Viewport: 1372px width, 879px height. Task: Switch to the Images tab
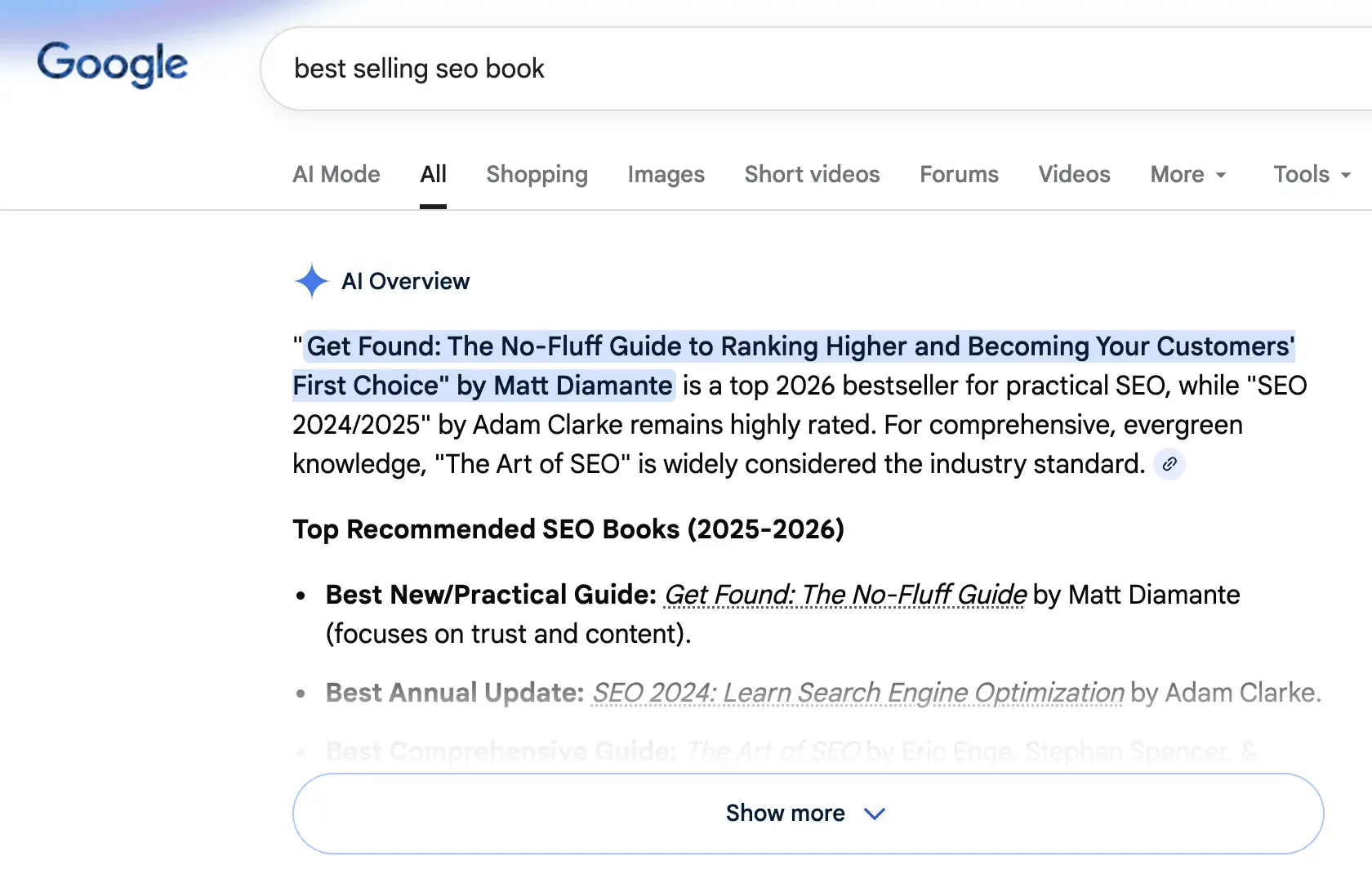pyautogui.click(x=666, y=174)
